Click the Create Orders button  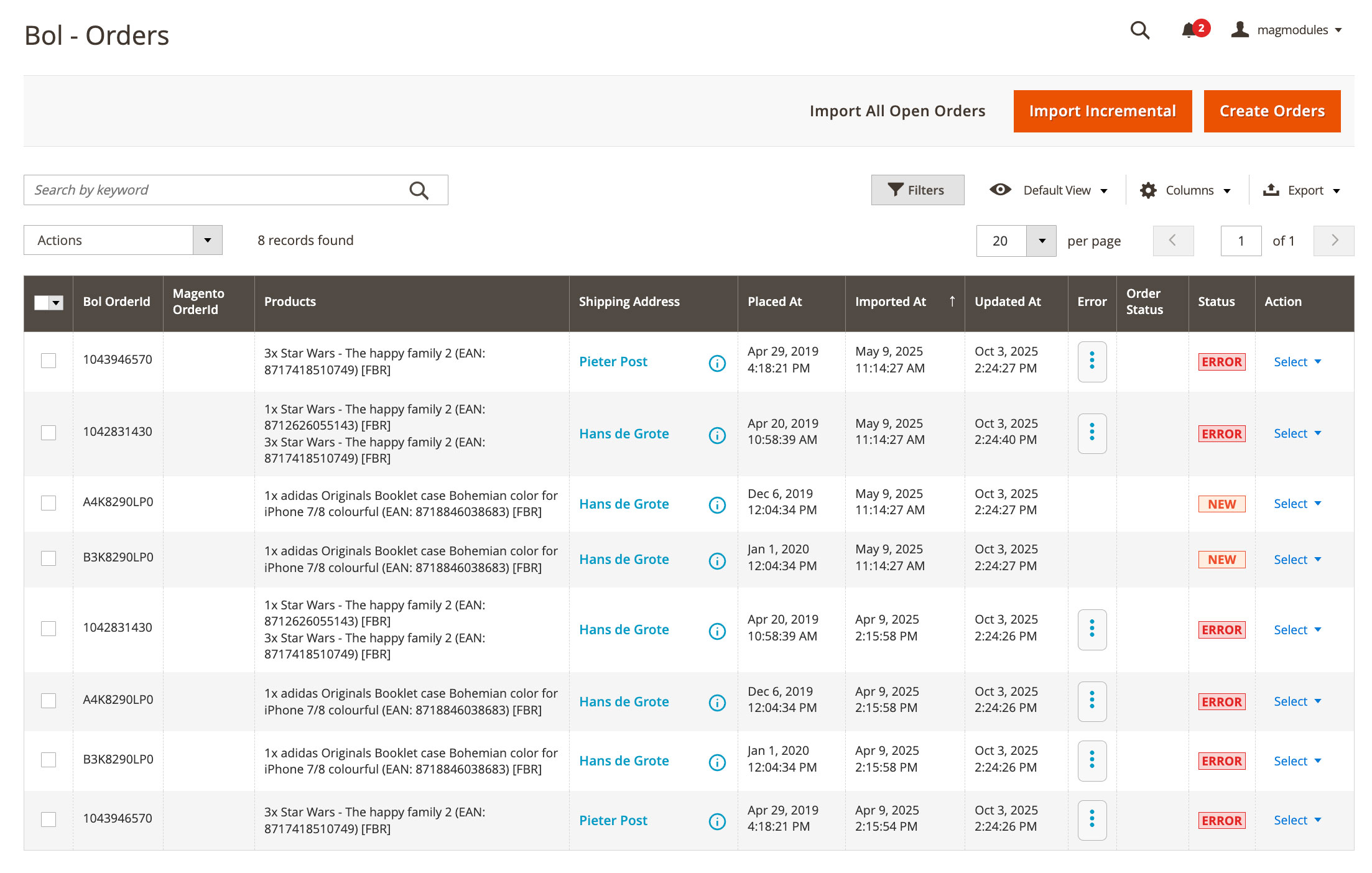point(1272,111)
